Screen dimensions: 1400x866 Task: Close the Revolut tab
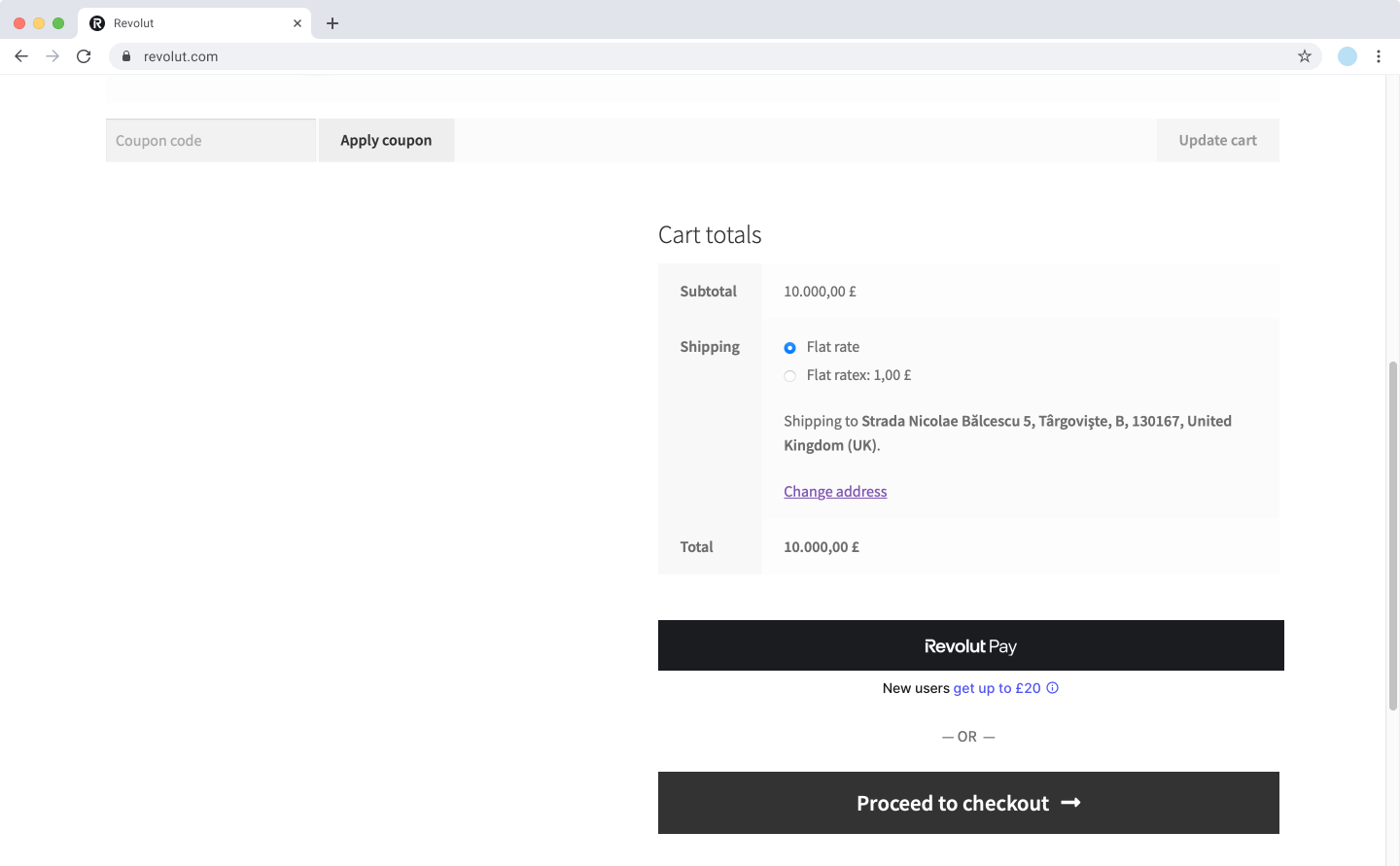click(297, 23)
